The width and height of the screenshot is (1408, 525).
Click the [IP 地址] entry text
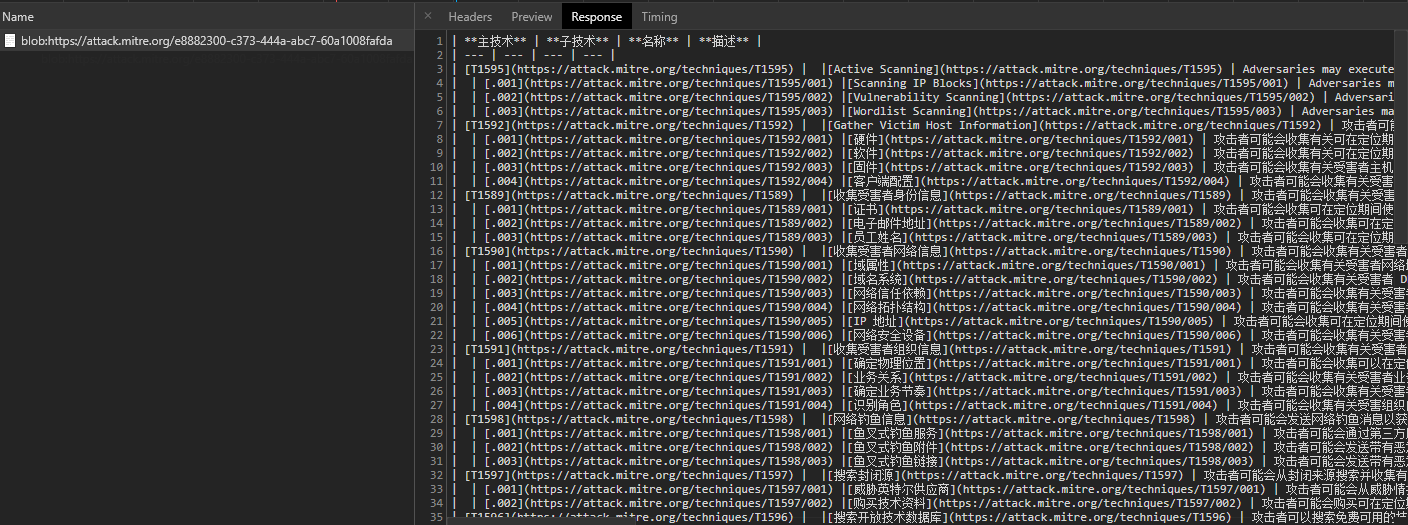coord(875,321)
